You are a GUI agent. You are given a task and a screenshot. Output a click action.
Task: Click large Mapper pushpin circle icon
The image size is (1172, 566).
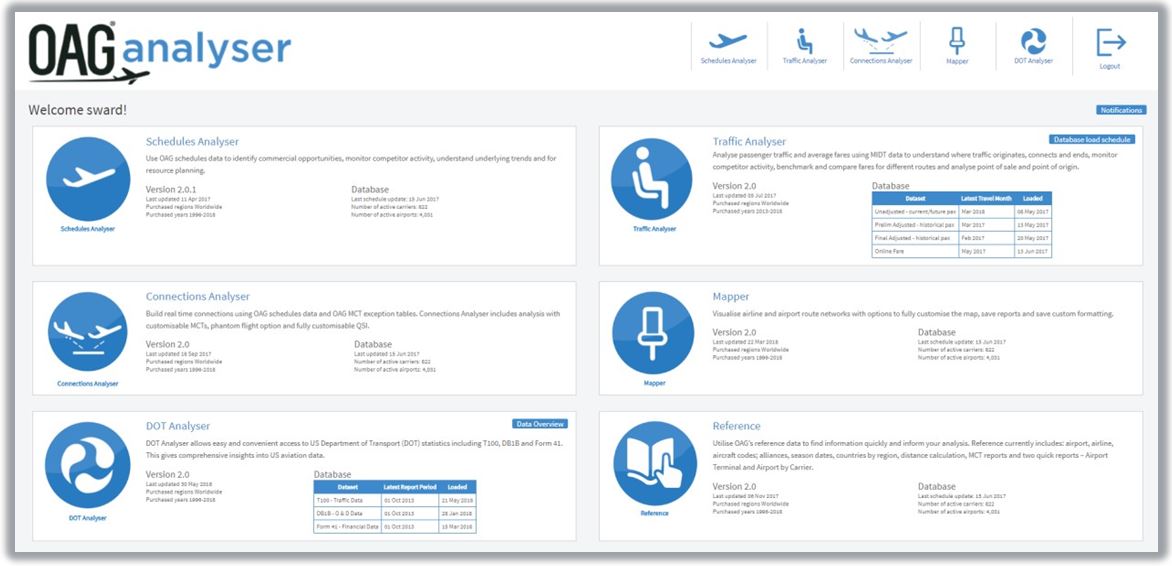coord(654,334)
